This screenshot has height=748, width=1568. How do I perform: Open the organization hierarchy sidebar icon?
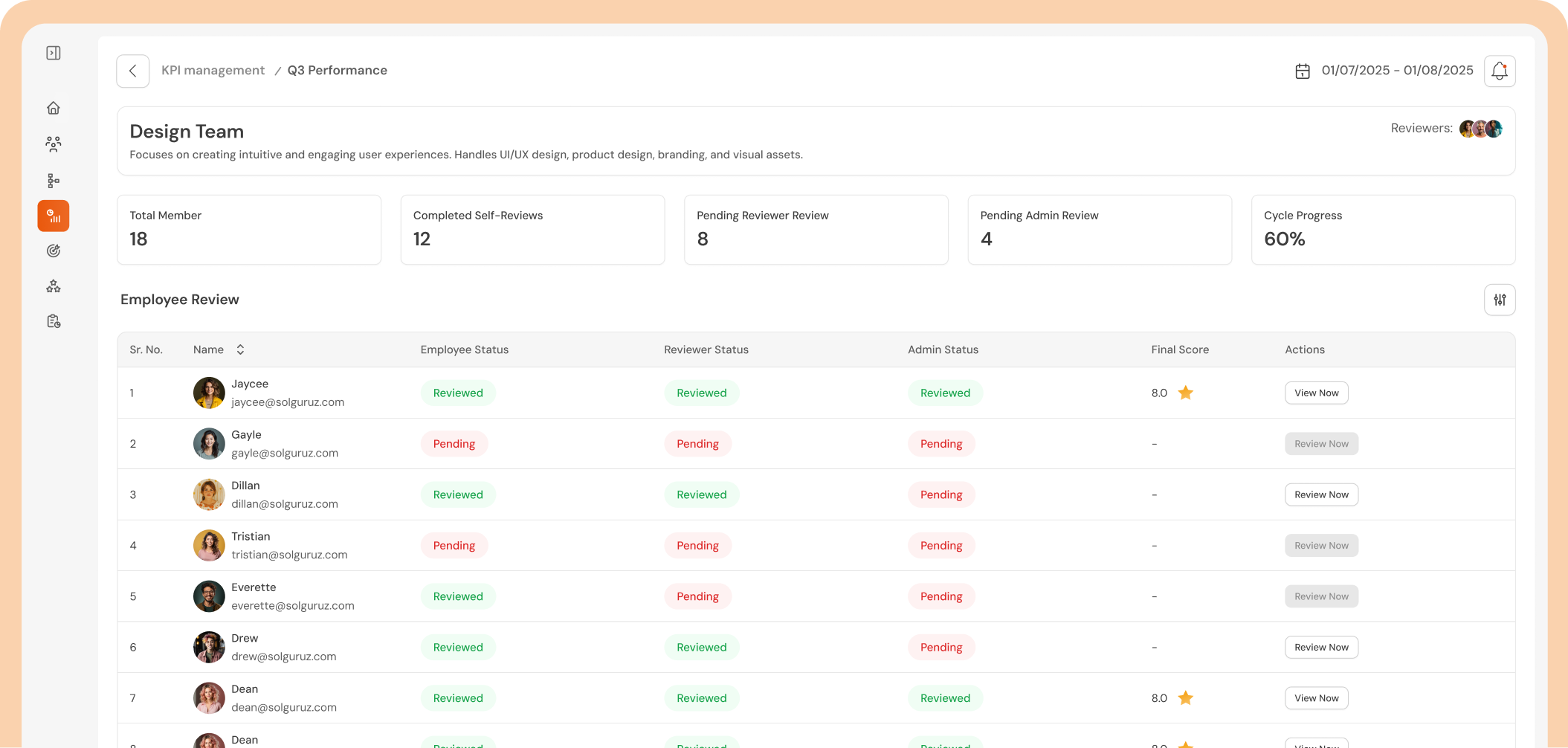click(x=54, y=181)
